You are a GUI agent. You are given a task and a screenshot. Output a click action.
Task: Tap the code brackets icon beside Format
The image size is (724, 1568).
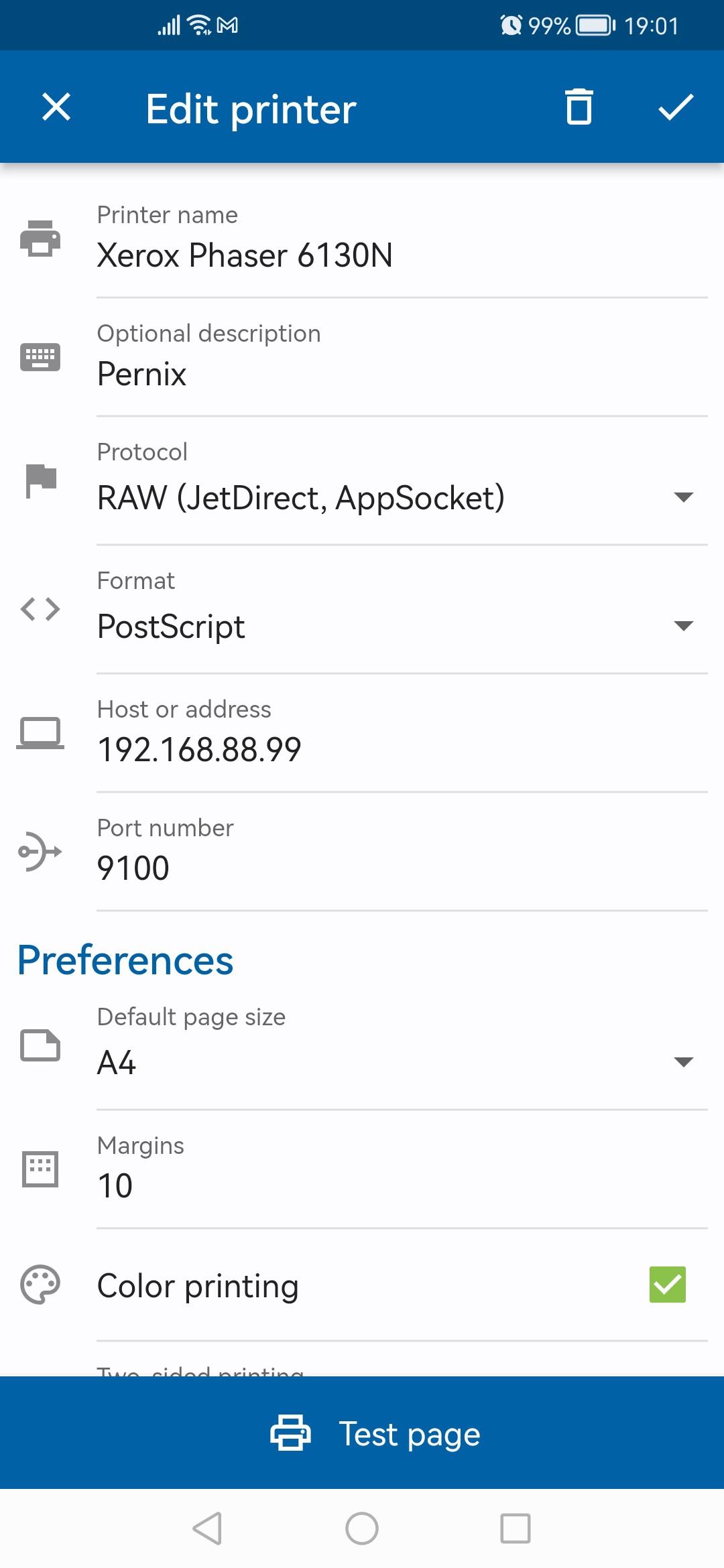pyautogui.click(x=40, y=609)
